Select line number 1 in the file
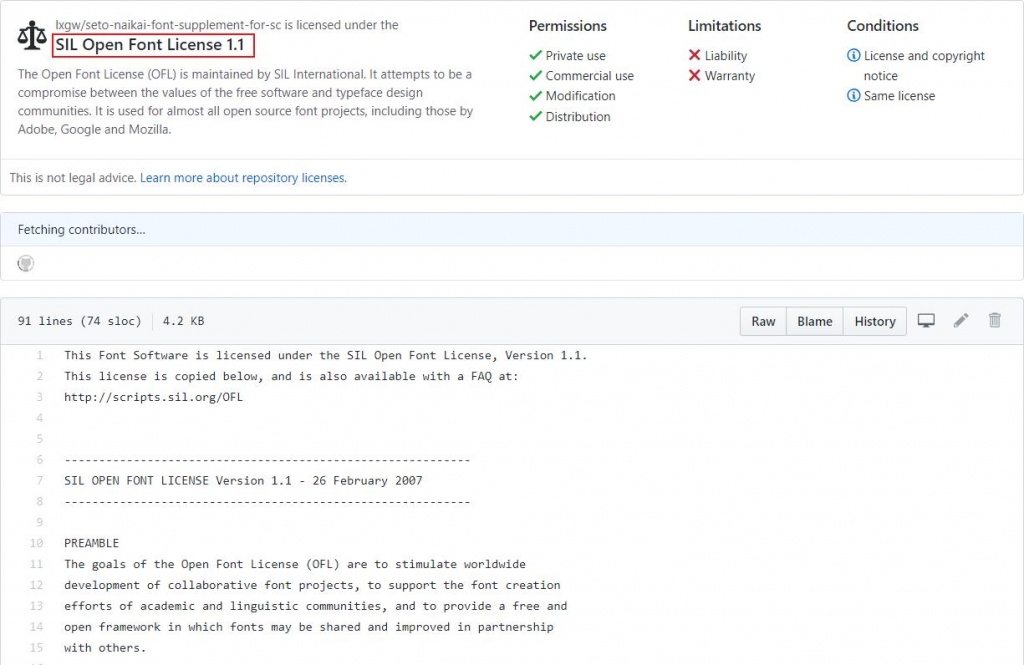The width and height of the screenshot is (1024, 665). [x=39, y=356]
